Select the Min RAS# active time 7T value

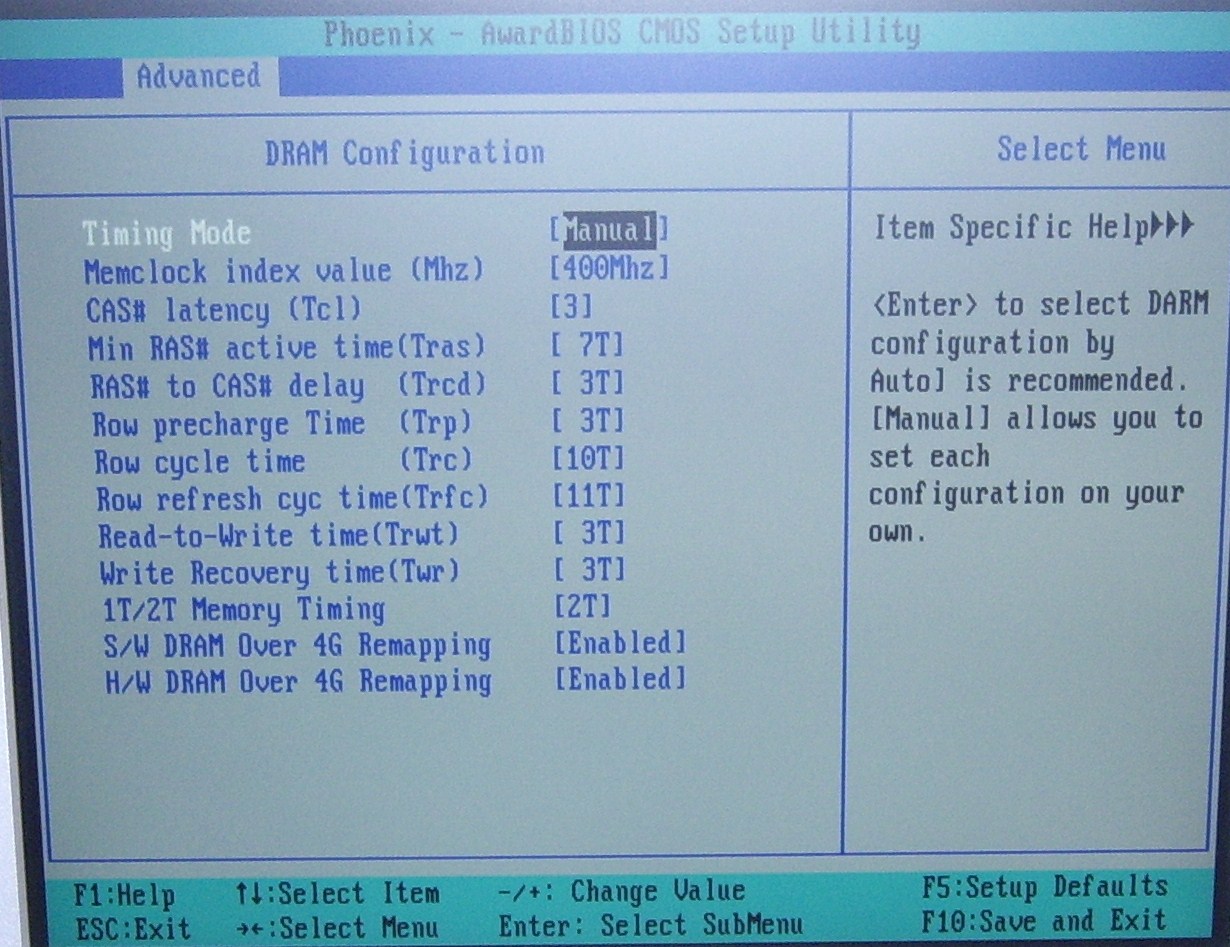coord(588,345)
